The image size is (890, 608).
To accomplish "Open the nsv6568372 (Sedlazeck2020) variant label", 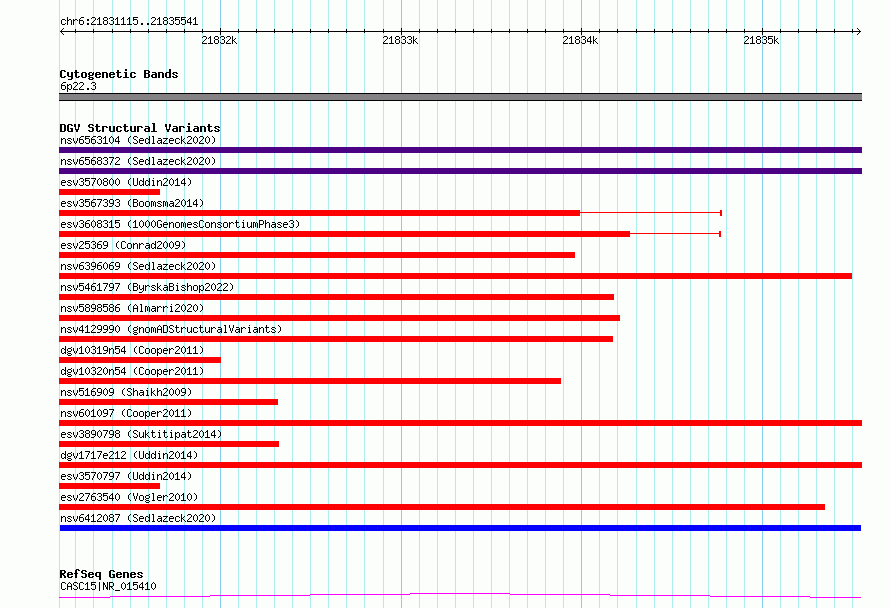I will pos(138,161).
